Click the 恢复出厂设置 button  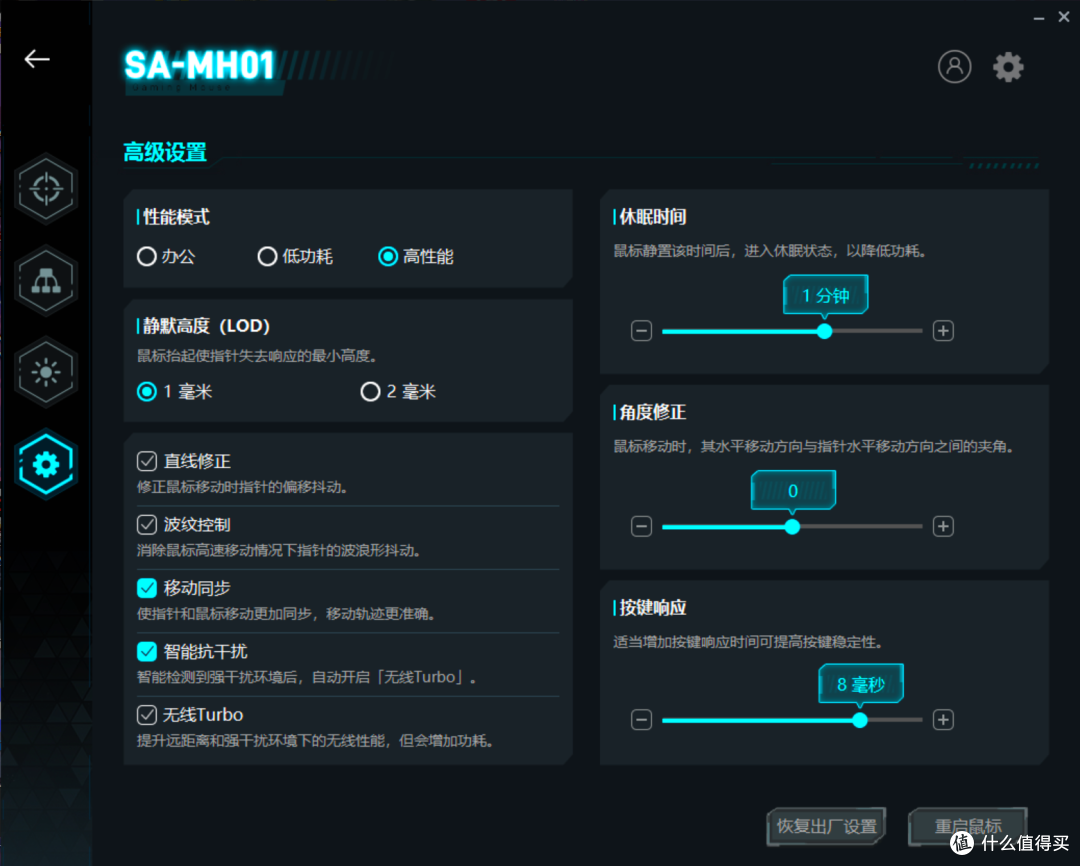coord(827,826)
